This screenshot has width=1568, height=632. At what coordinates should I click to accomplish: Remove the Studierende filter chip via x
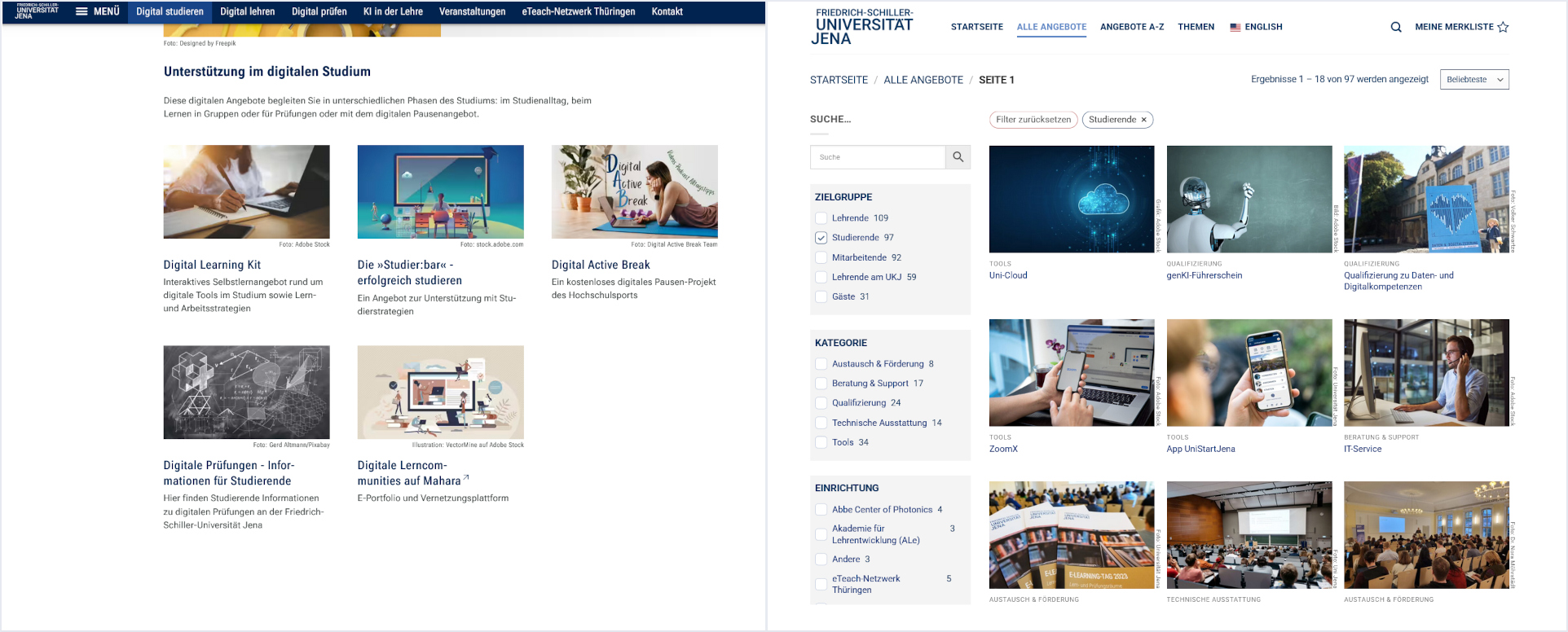(x=1143, y=120)
